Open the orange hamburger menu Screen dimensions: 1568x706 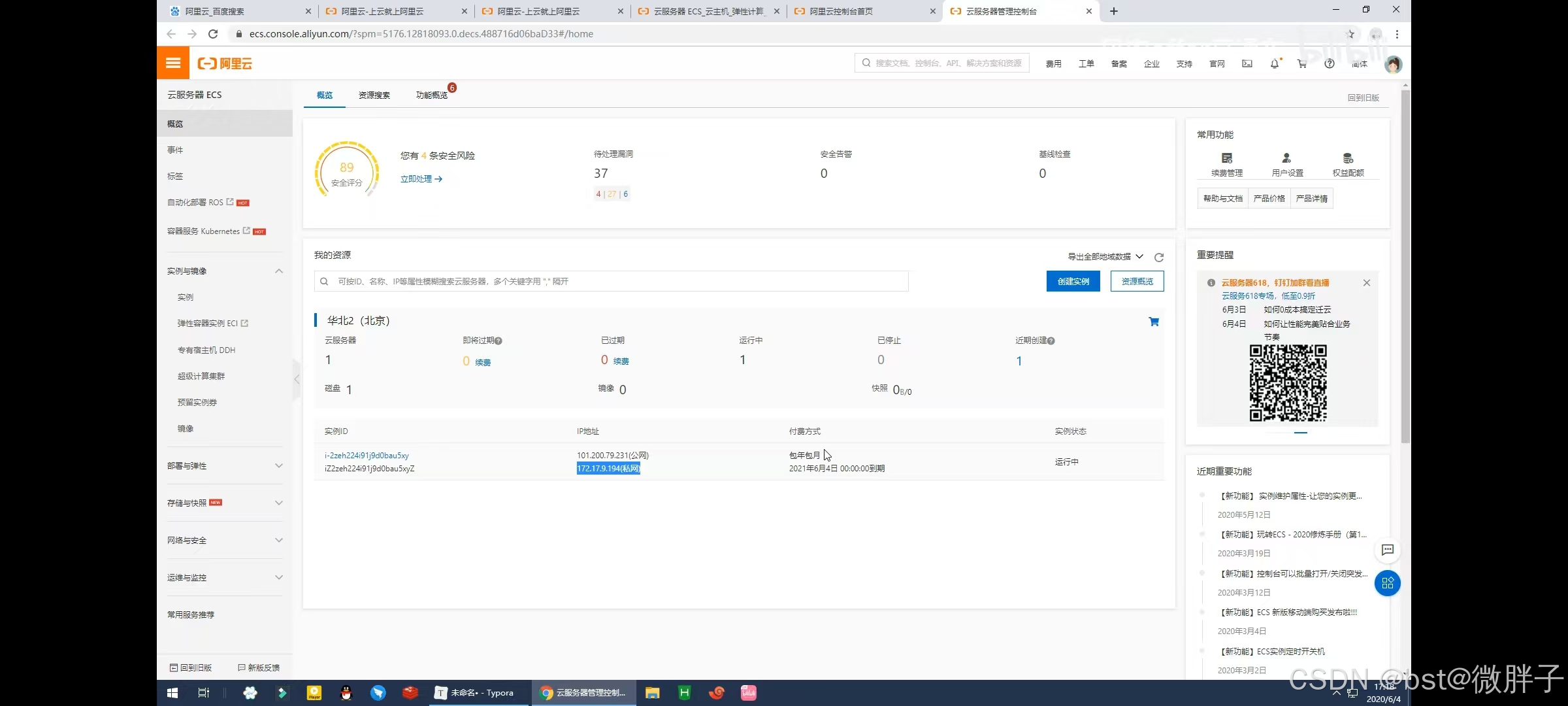pyautogui.click(x=173, y=63)
